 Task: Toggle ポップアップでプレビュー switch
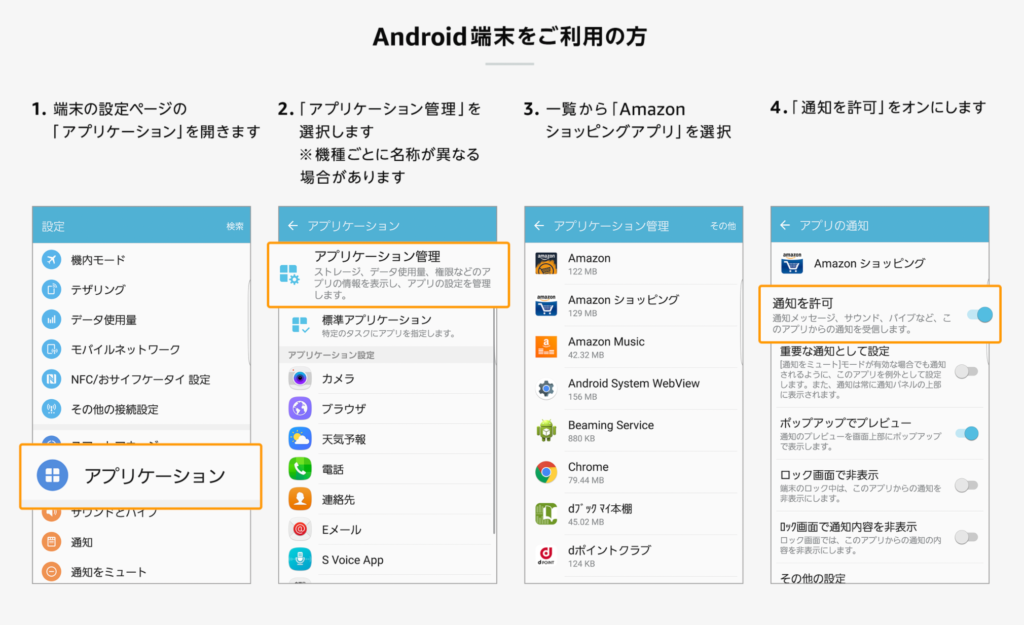pos(967,433)
